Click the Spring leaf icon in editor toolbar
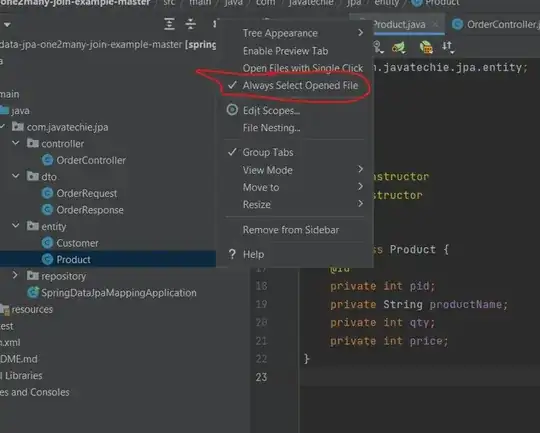The height and width of the screenshot is (433, 540). coord(399,47)
